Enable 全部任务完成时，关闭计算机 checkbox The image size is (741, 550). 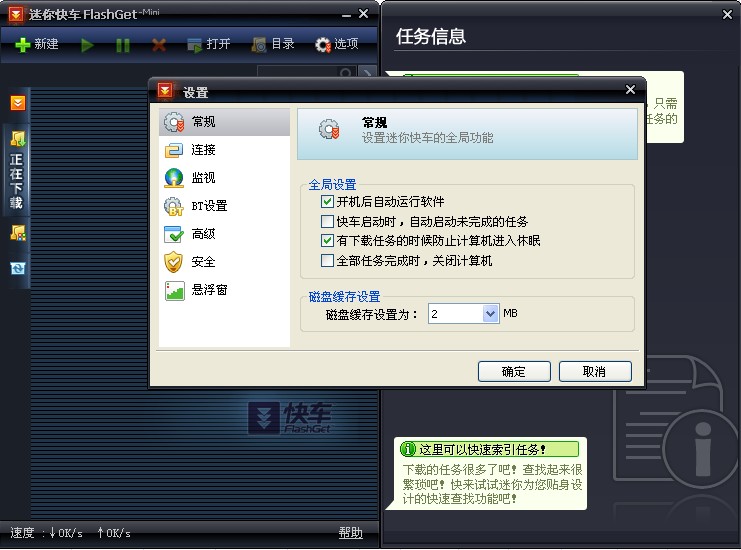[x=327, y=260]
